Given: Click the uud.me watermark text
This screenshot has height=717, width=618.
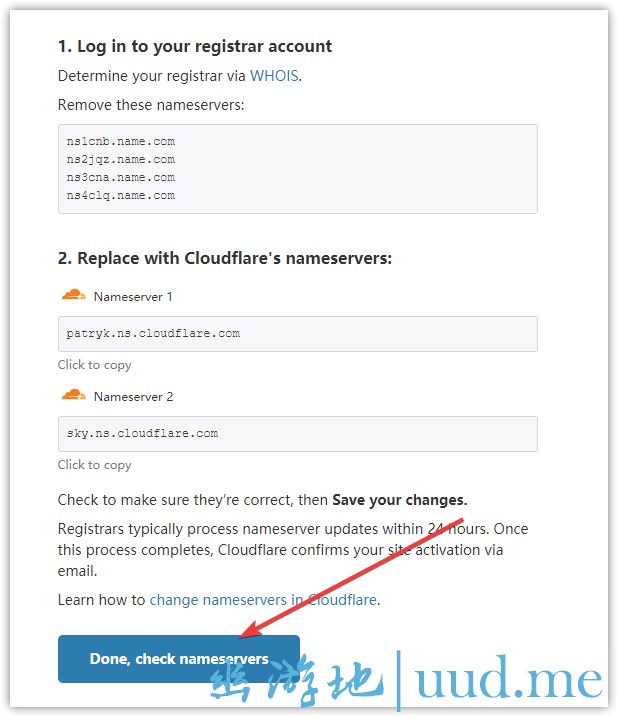Looking at the screenshot, I should click(x=508, y=679).
